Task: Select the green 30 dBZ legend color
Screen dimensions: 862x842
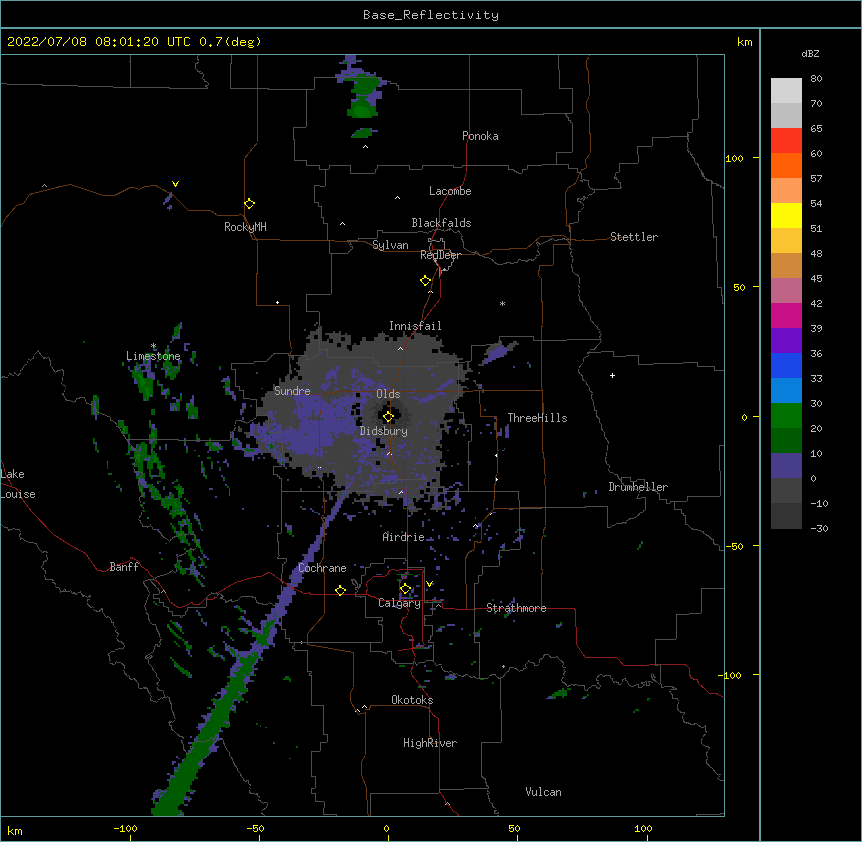Action: click(x=786, y=416)
